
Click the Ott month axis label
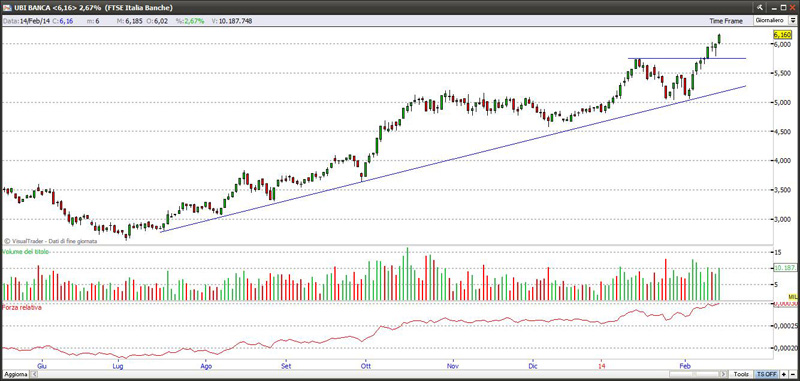365,366
